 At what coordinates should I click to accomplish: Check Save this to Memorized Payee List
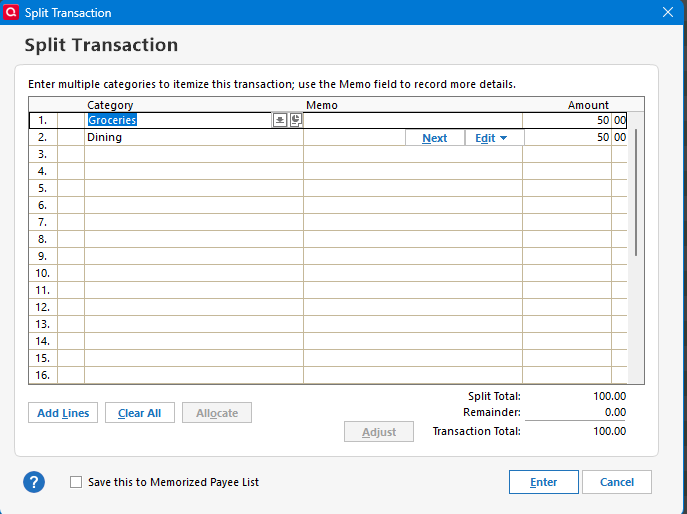76,482
